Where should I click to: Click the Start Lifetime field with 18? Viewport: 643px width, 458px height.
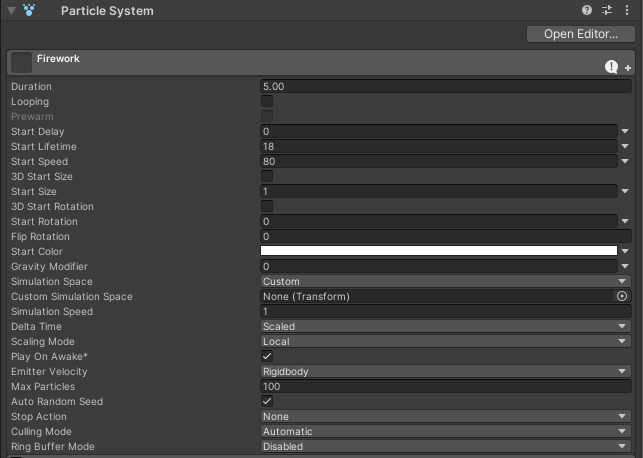click(x=439, y=146)
